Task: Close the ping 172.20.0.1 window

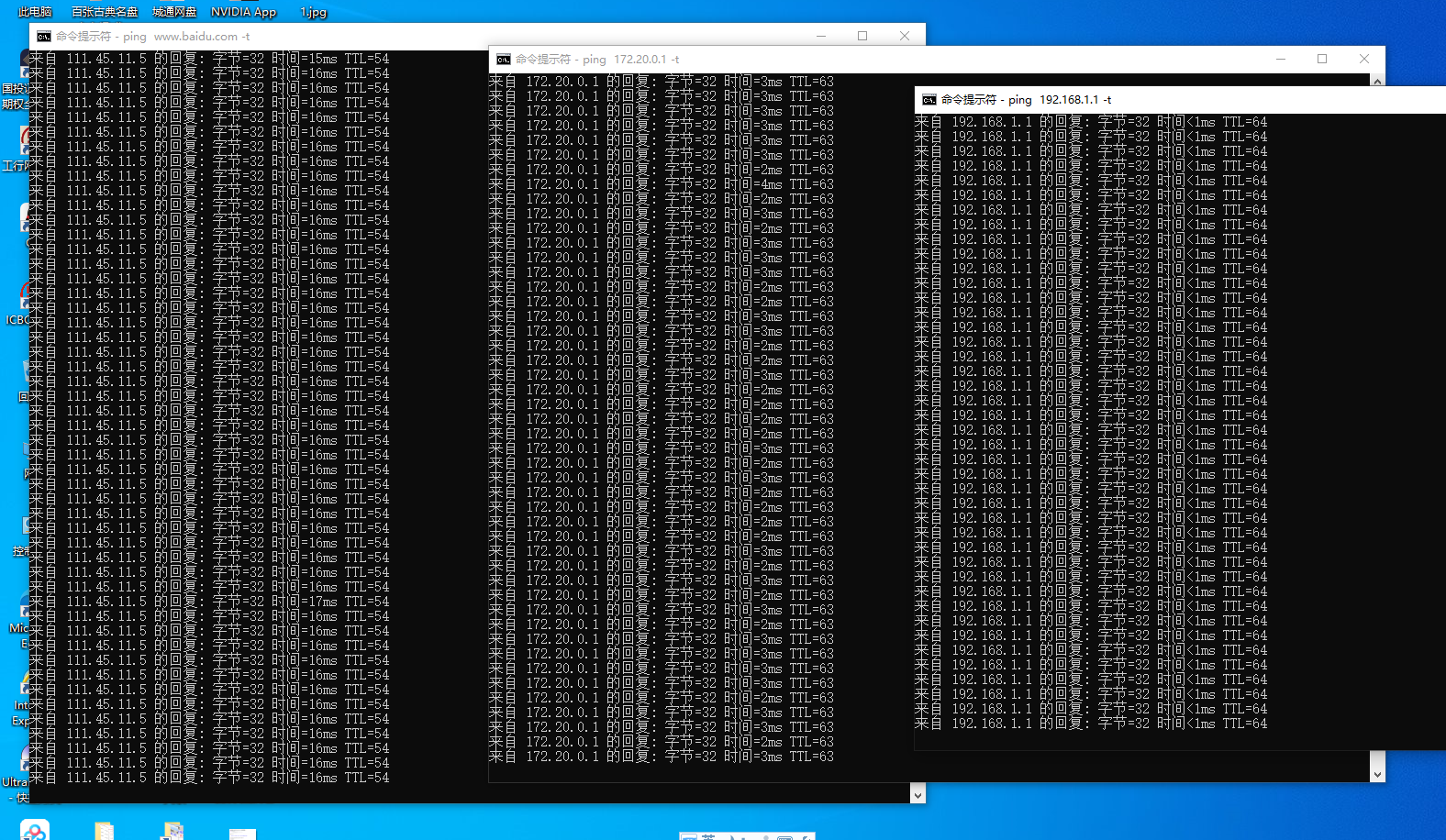Action: (1364, 59)
